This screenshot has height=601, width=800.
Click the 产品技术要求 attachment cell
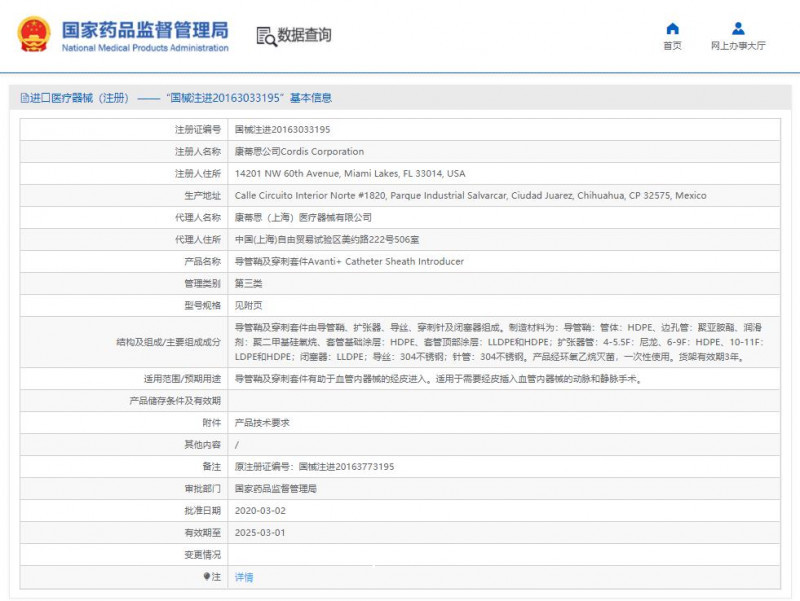[262, 423]
